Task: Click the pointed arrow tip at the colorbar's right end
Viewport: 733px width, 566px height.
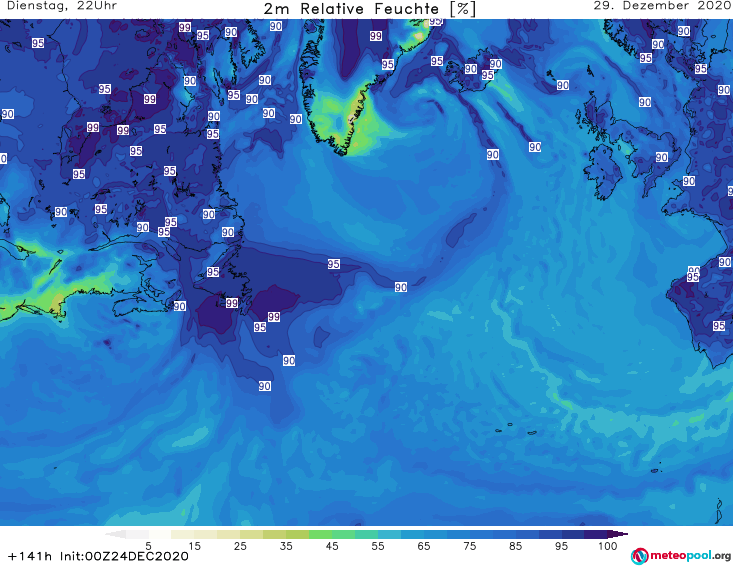Action: [618, 534]
